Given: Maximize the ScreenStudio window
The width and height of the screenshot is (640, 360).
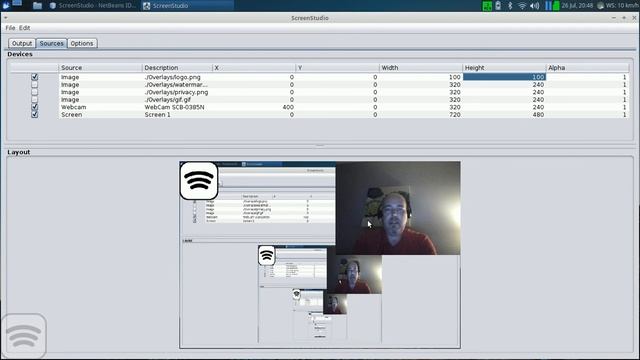Looking at the screenshot, I should click(624, 18).
